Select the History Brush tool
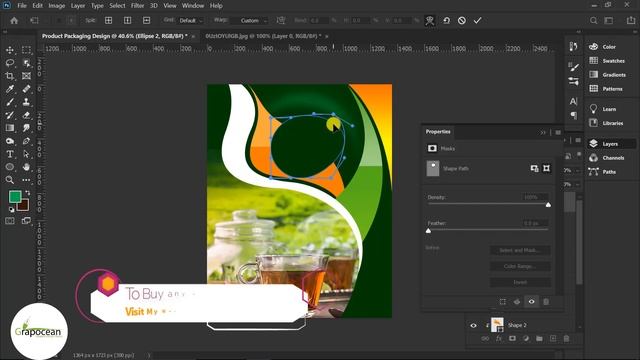 pos(10,115)
